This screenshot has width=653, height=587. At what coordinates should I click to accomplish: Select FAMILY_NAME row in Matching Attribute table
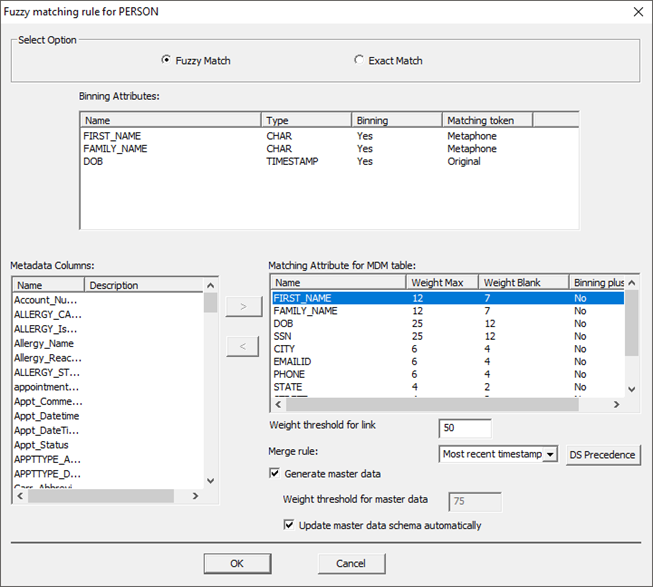[448, 311]
